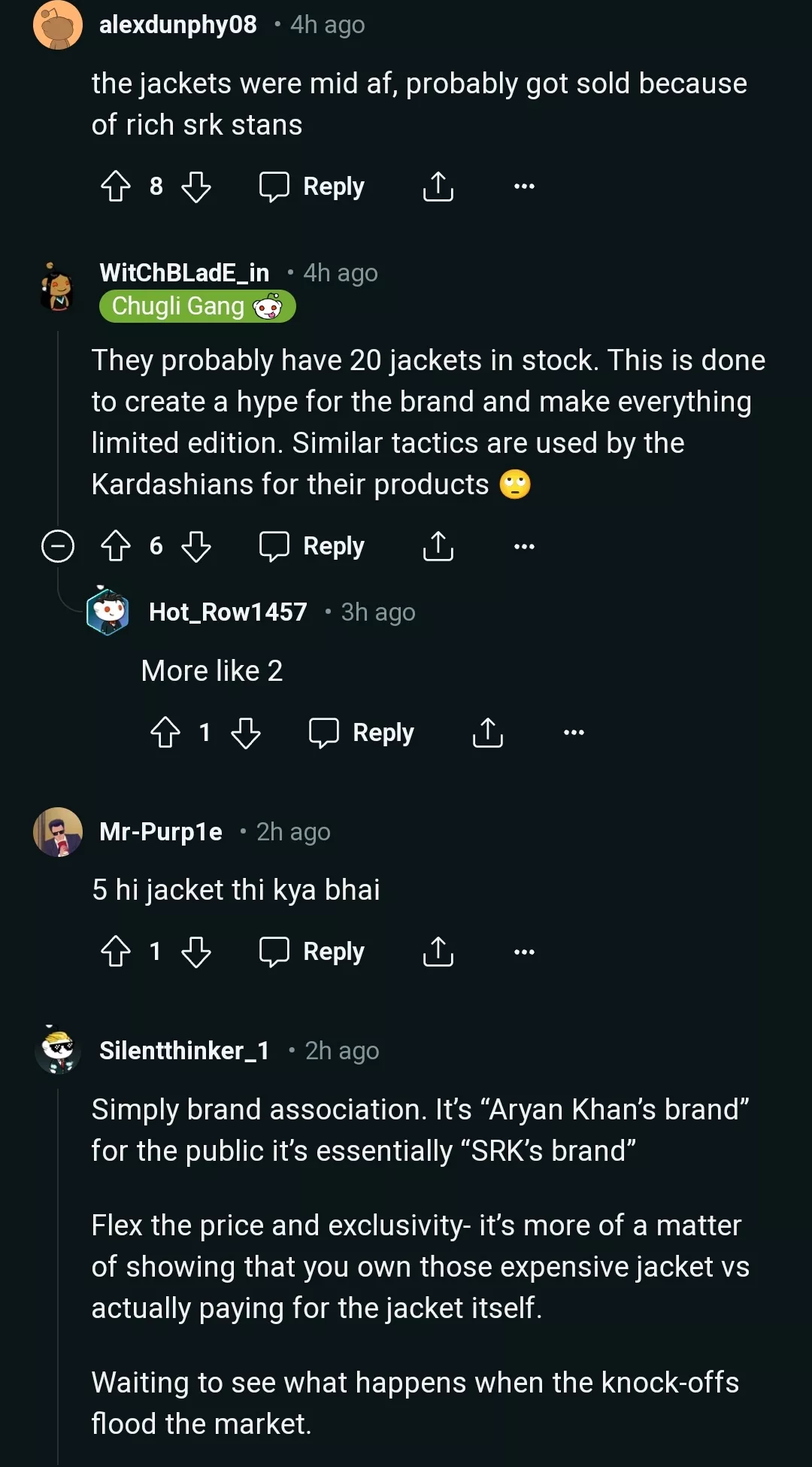This screenshot has width=812, height=1467.
Task: Reply to WitChBLadE_in's comment
Action: point(312,546)
